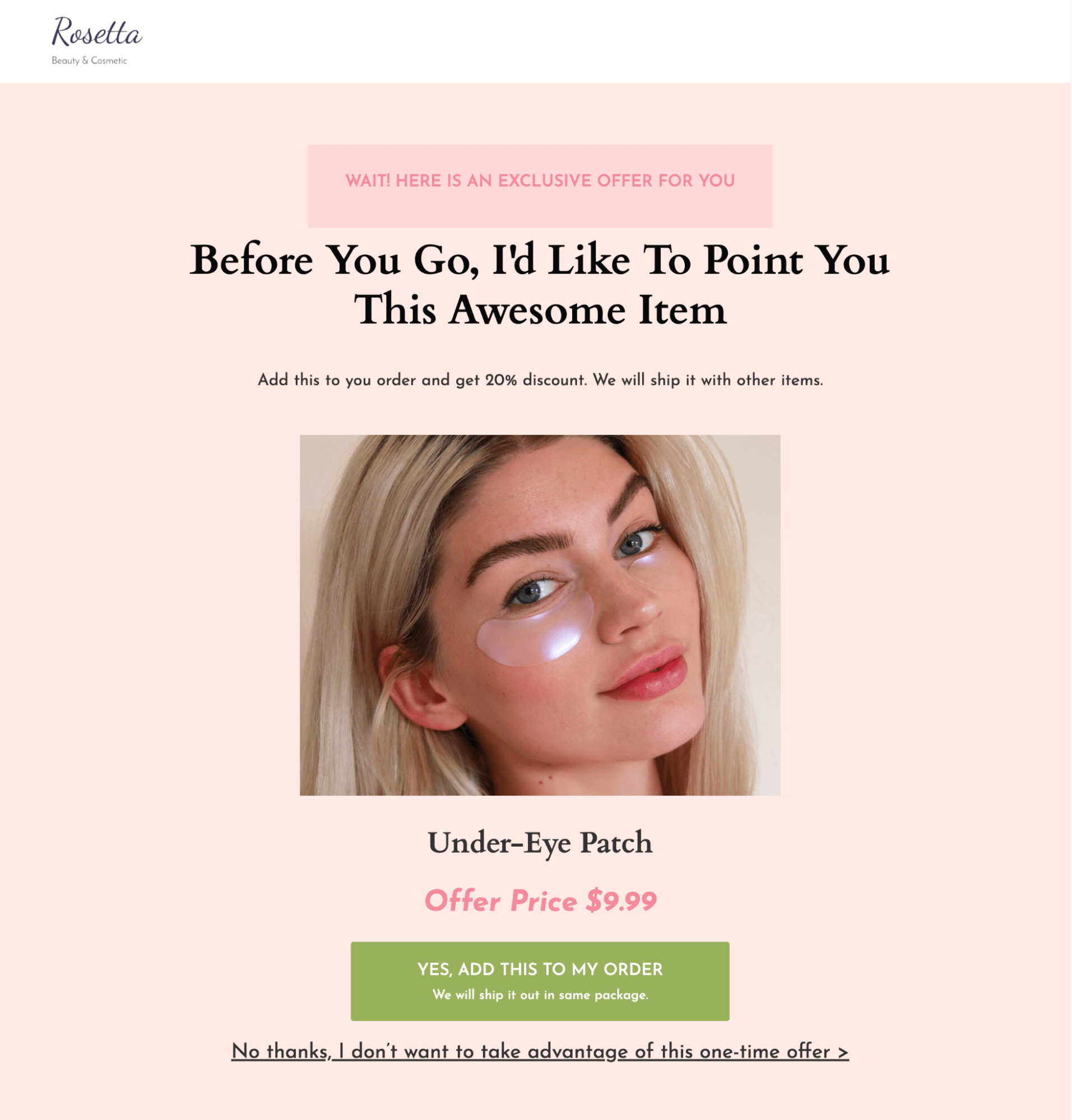Click the one-time offer words in link
The image size is (1072, 1120).
tap(764, 1052)
